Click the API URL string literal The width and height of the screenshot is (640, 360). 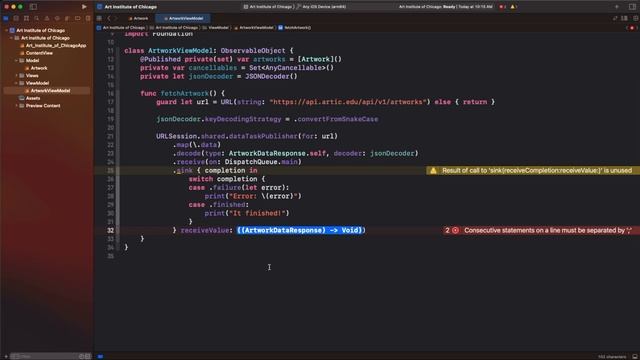coord(348,102)
